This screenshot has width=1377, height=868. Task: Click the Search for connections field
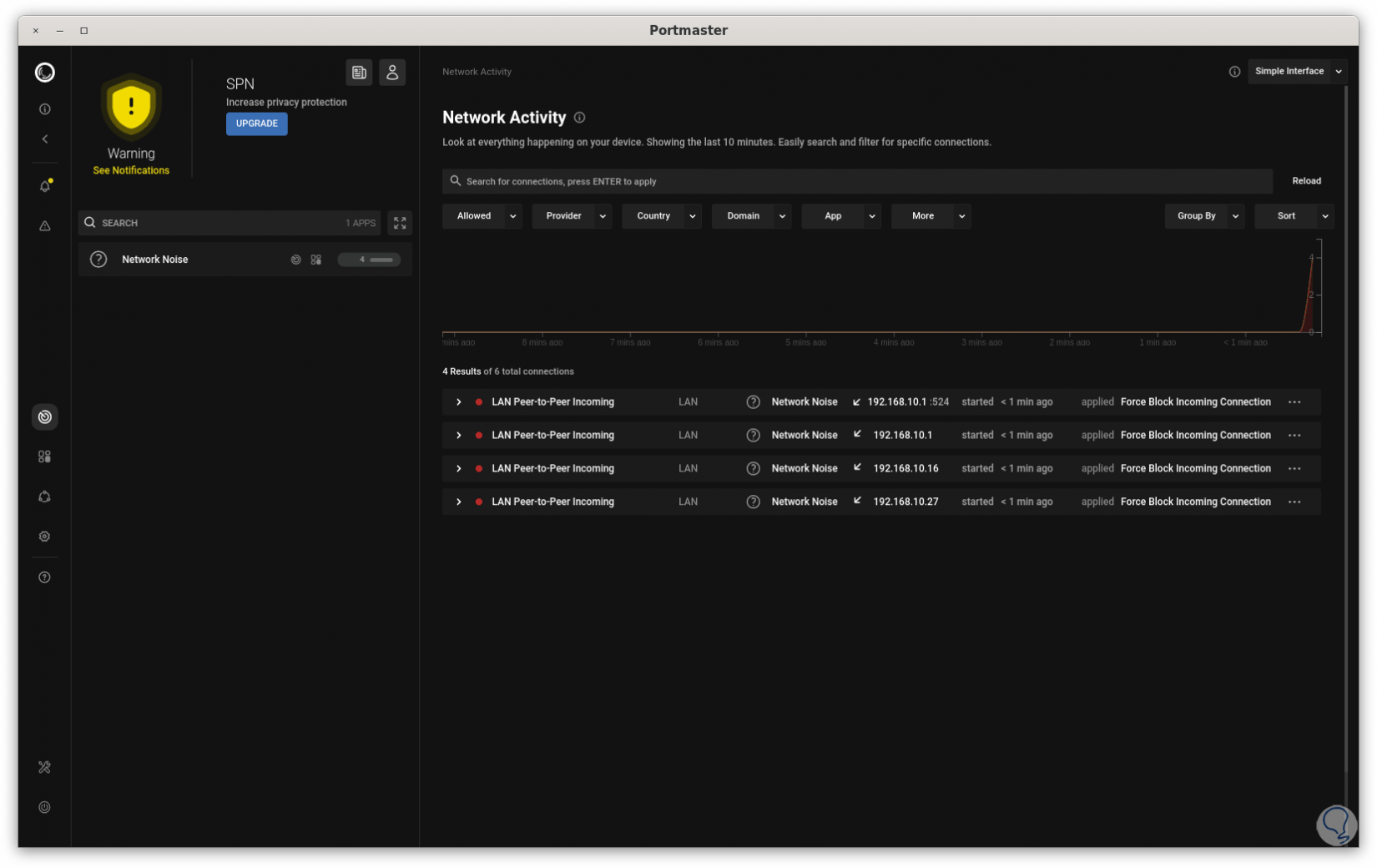[857, 182]
